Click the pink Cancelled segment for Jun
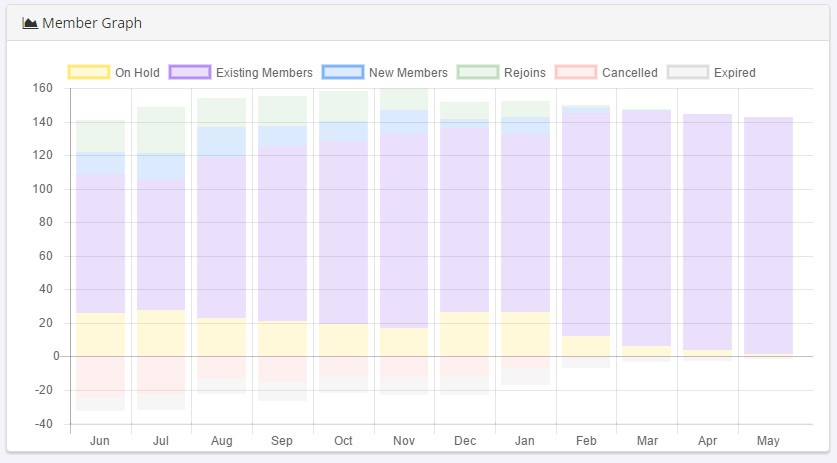 pyautogui.click(x=100, y=377)
